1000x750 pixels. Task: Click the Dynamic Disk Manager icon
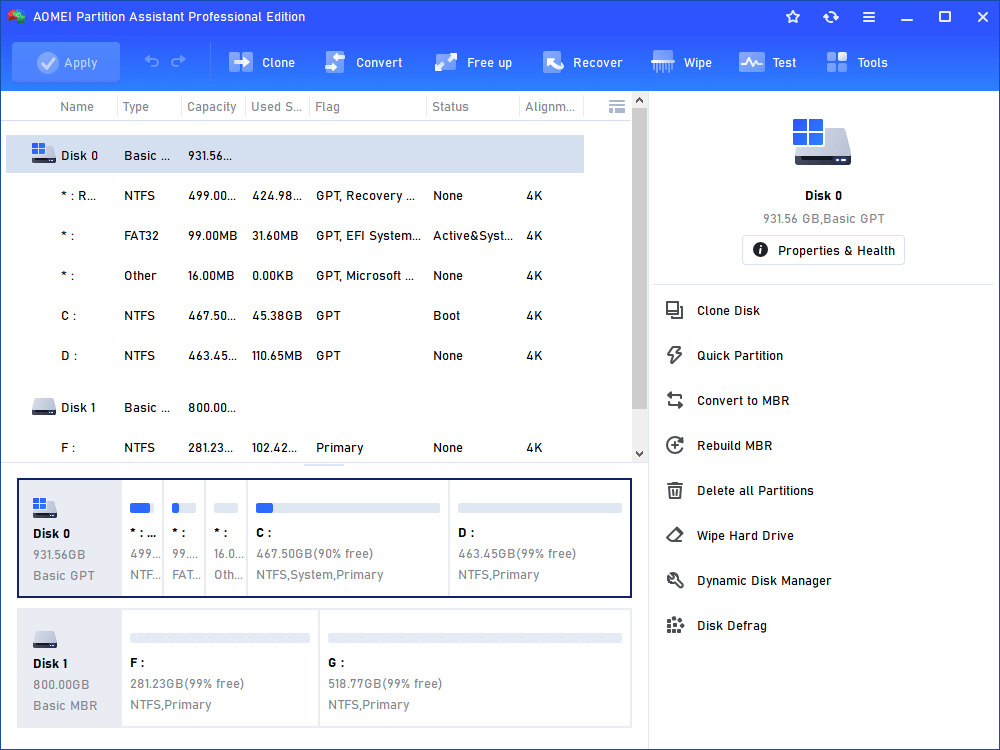(x=674, y=580)
